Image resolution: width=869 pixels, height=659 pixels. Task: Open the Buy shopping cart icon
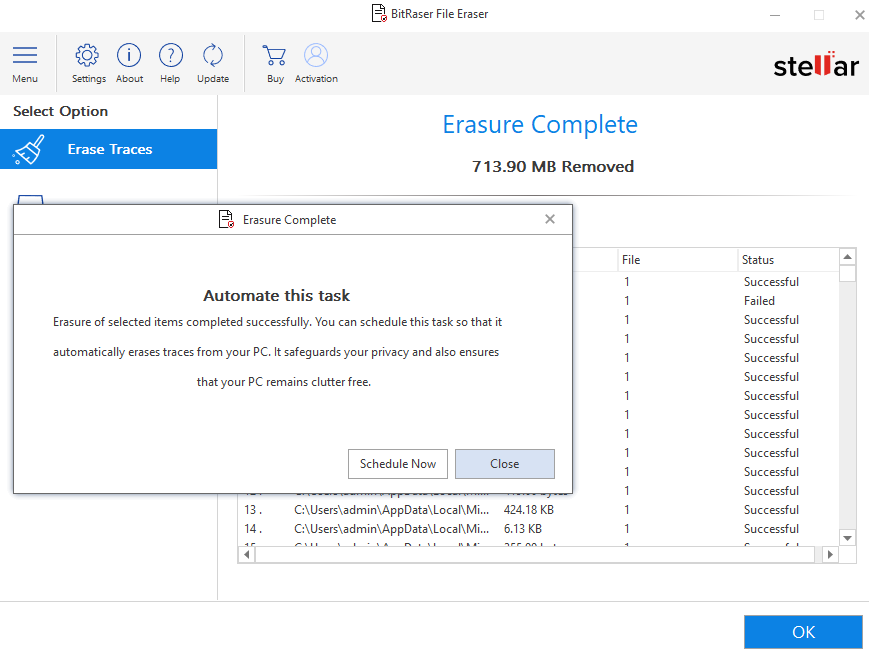(x=274, y=55)
